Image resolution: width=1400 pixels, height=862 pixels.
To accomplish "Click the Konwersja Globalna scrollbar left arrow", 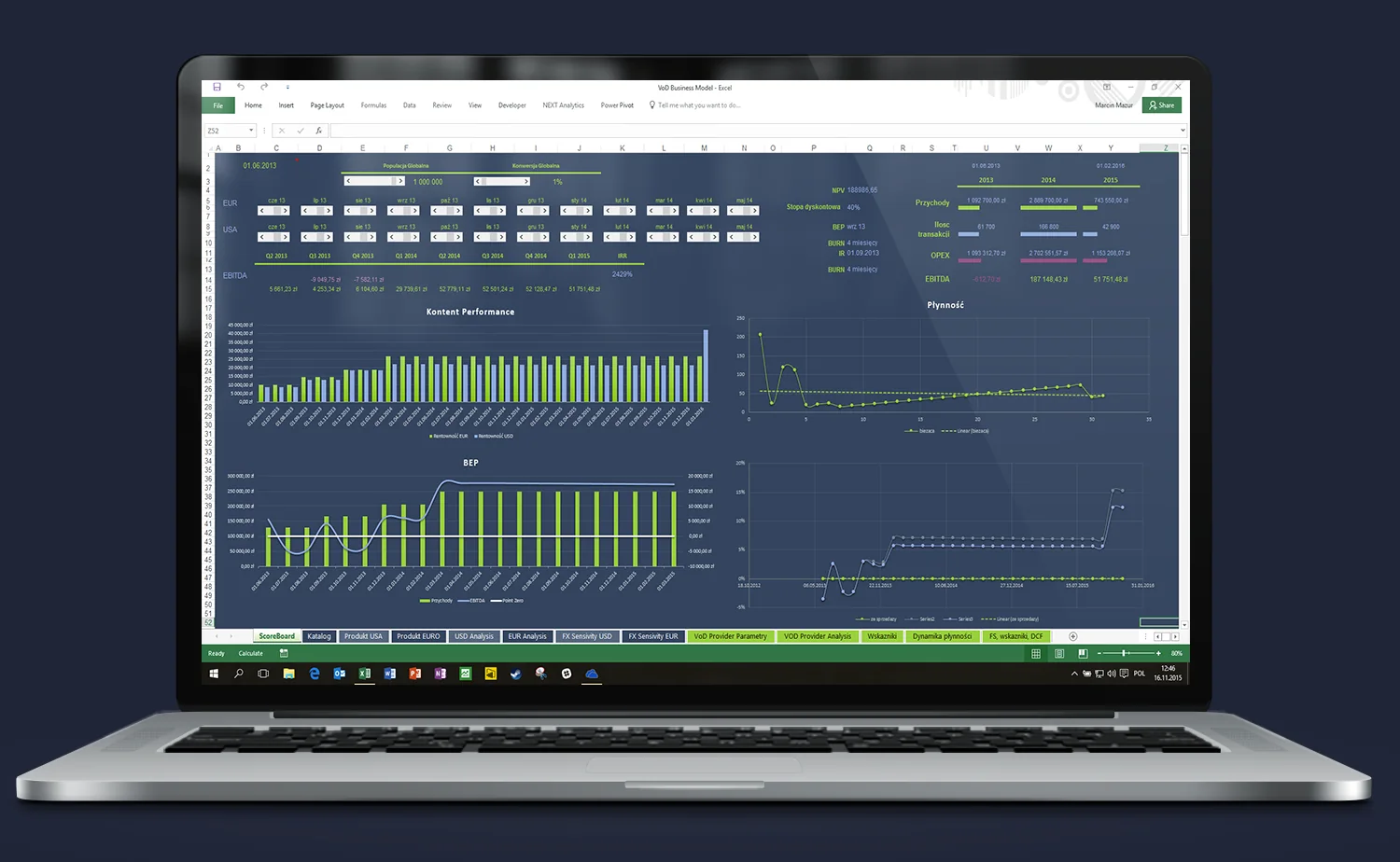I will (478, 181).
